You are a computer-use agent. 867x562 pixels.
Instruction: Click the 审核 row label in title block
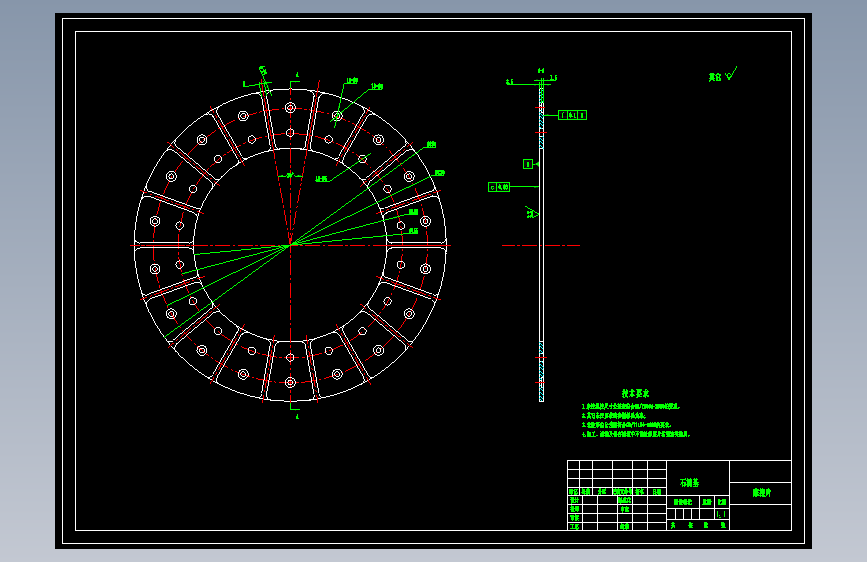(x=574, y=518)
